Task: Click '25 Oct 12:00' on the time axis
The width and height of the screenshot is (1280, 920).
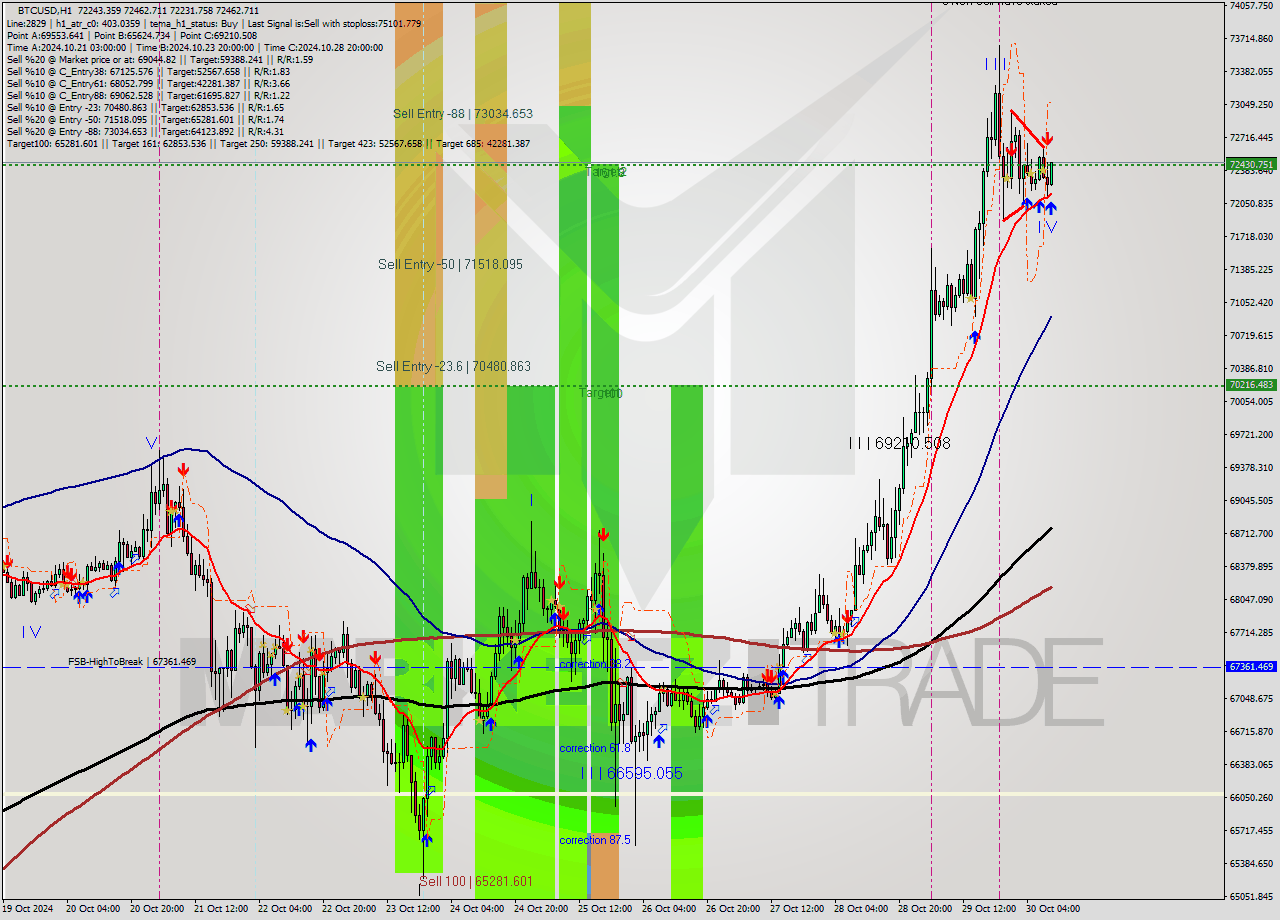Action: 607,909
